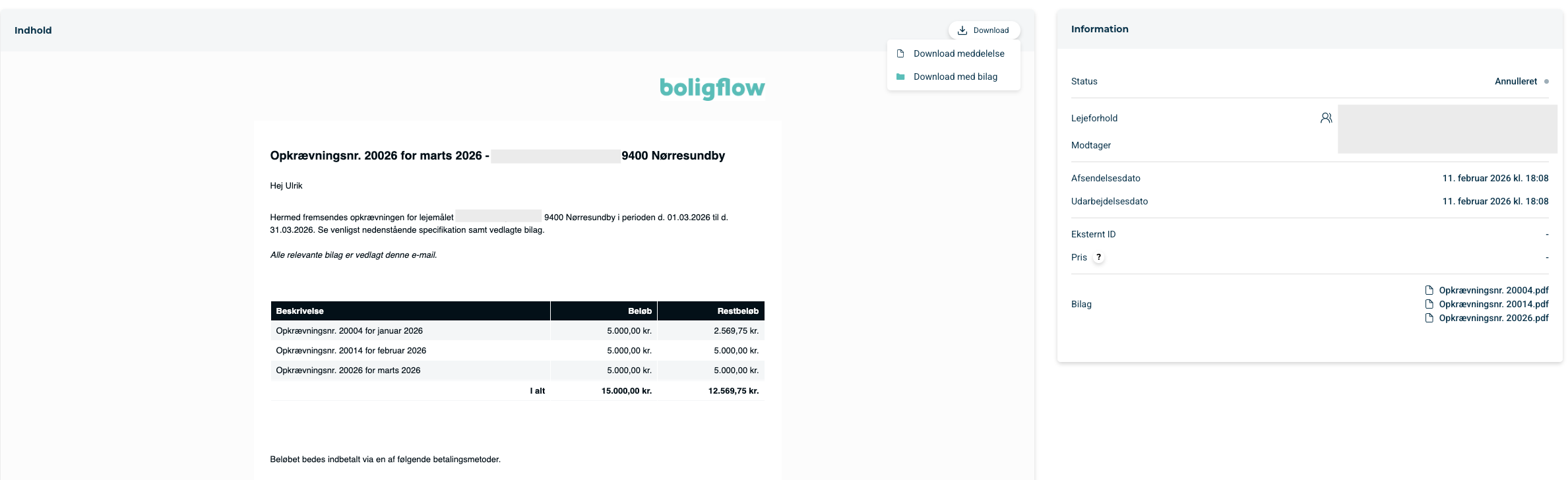Click the boligflow logo
1568x480 pixels.
click(712, 88)
